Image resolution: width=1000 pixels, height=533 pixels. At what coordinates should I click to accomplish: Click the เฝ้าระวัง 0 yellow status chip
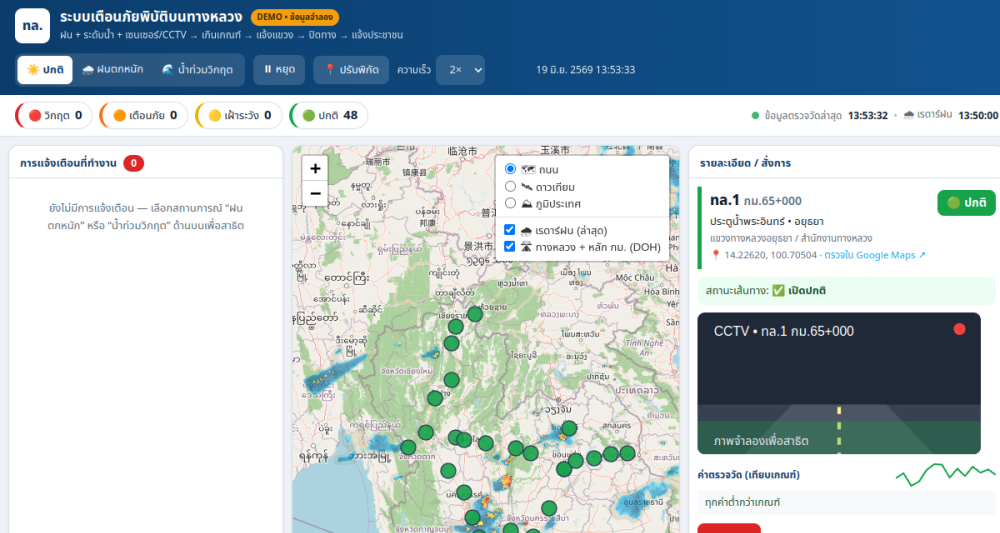tap(239, 115)
